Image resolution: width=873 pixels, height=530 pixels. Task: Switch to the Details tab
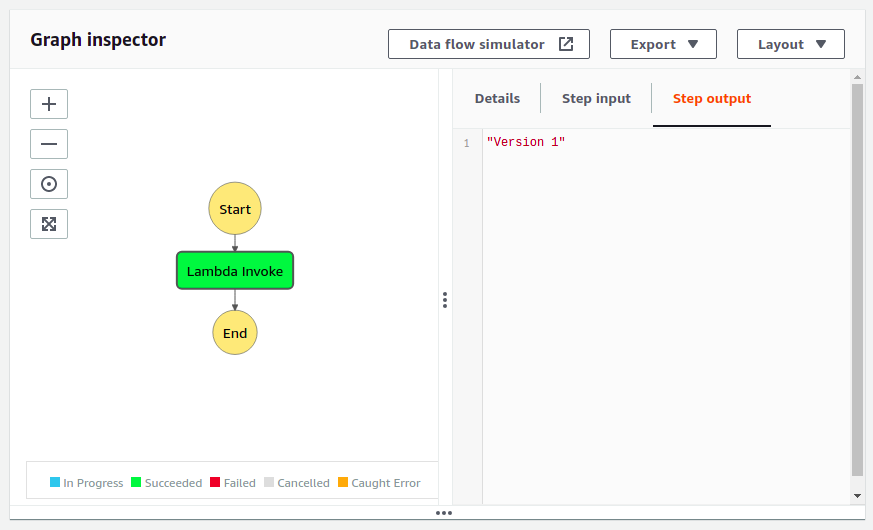[497, 99]
